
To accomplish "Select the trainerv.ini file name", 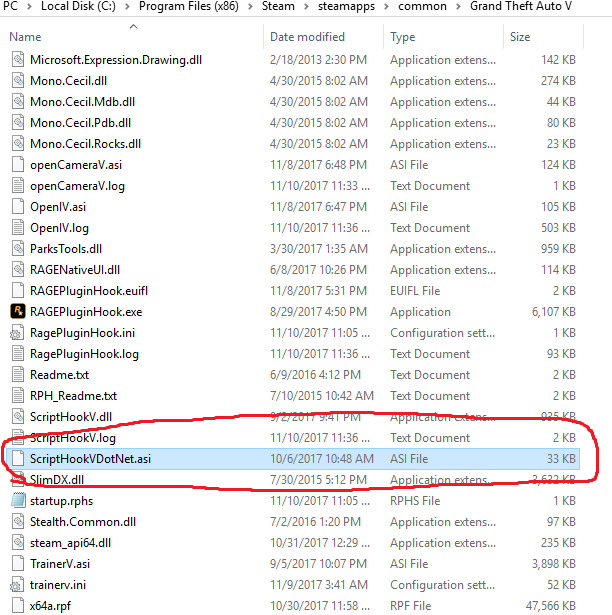I will 58,585.
